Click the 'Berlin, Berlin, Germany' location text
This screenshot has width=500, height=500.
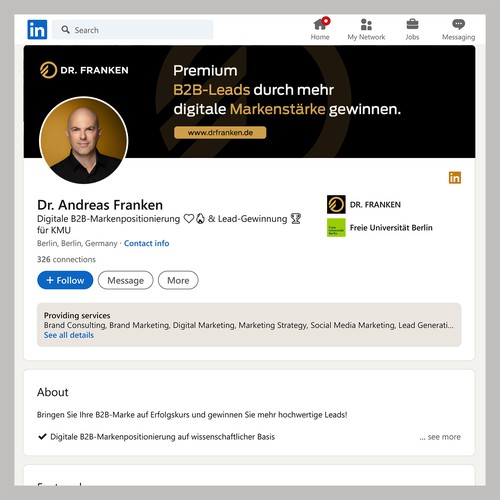[77, 243]
